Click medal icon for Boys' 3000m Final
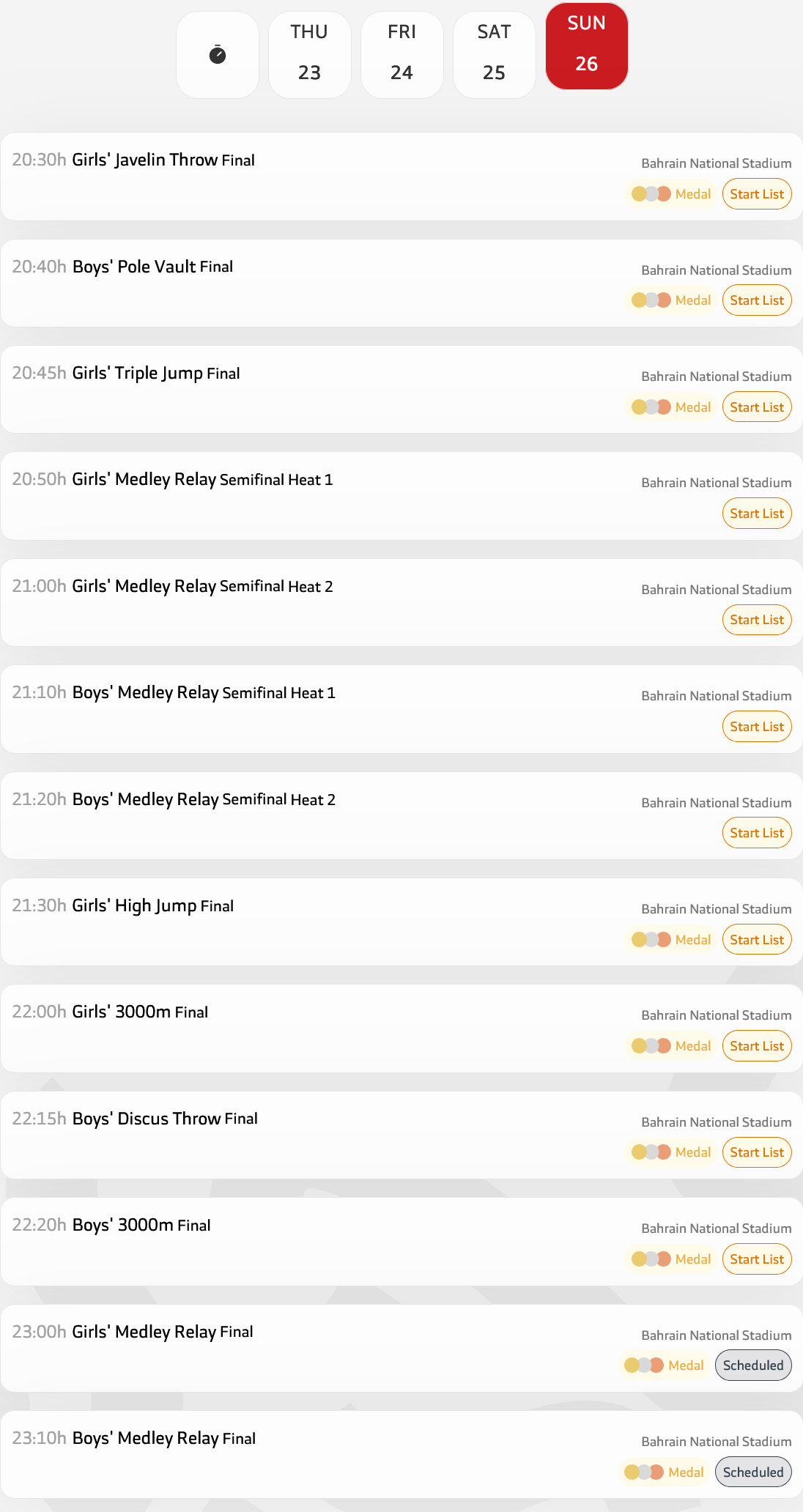 (671, 1259)
